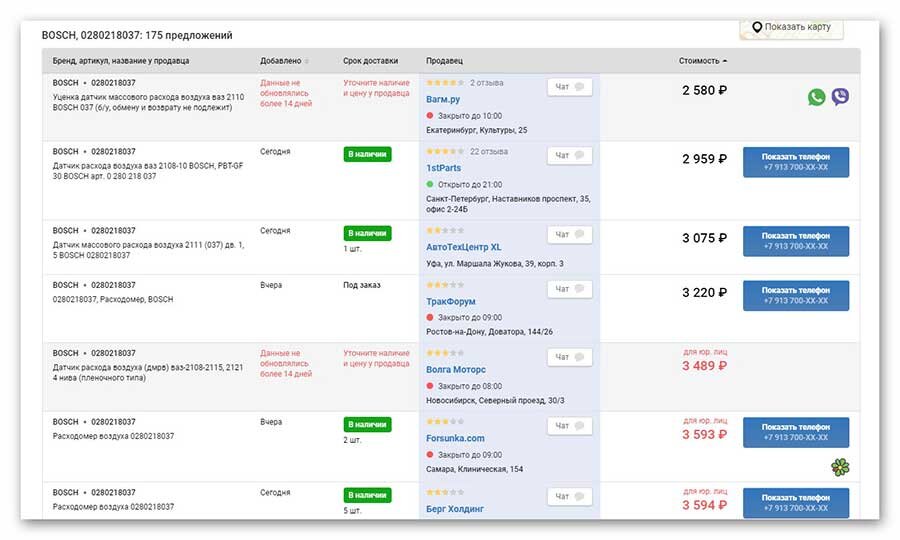
Task: Open chat with 1stParts seller
Action: pos(569,155)
